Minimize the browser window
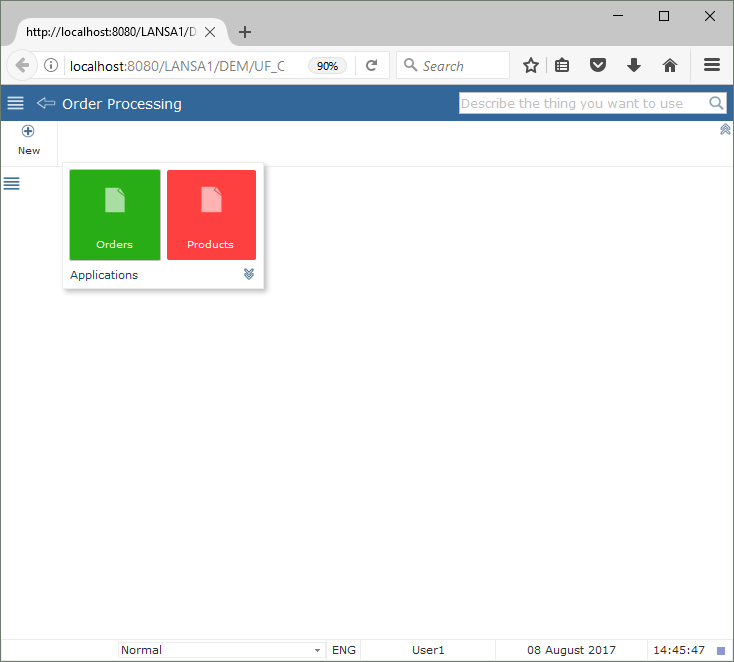 click(x=618, y=15)
